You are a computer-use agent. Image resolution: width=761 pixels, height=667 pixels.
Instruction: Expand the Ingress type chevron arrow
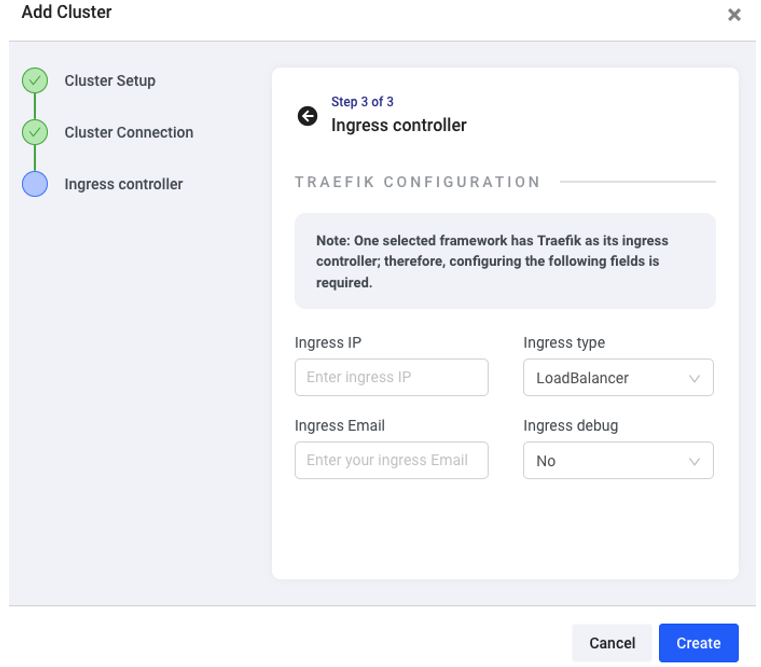click(694, 378)
